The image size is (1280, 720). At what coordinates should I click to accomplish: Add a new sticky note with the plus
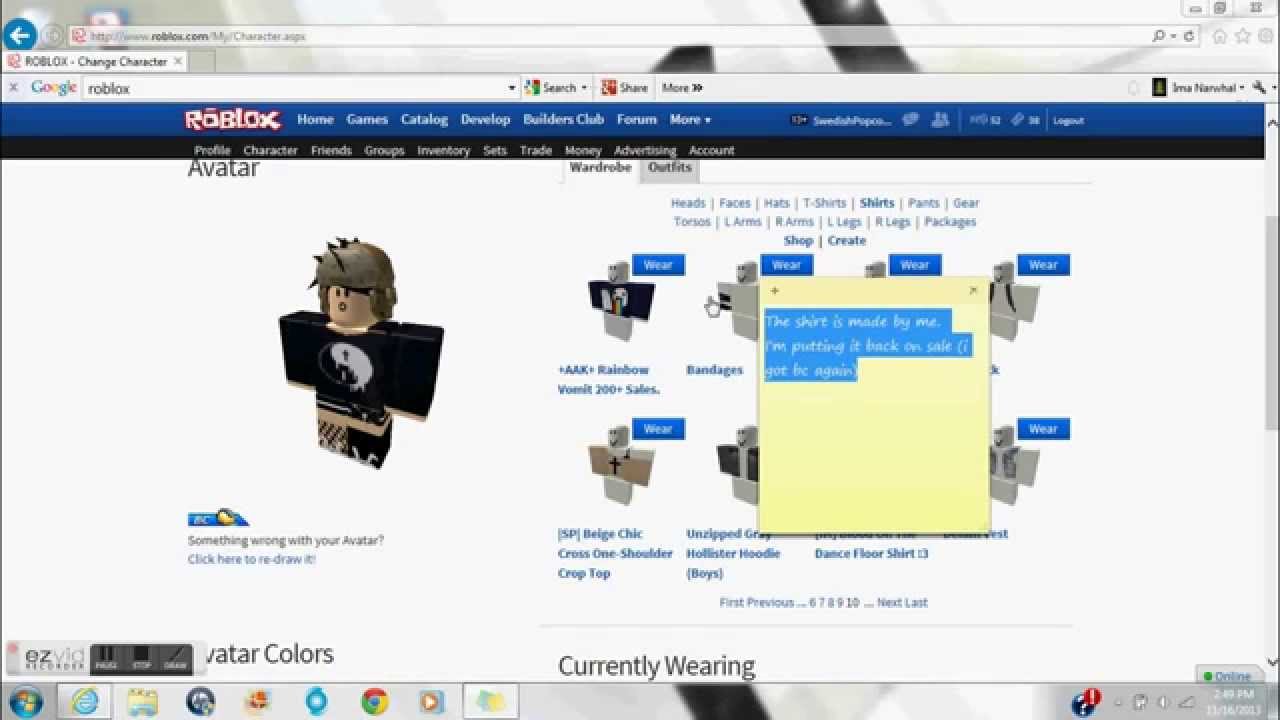tap(774, 291)
